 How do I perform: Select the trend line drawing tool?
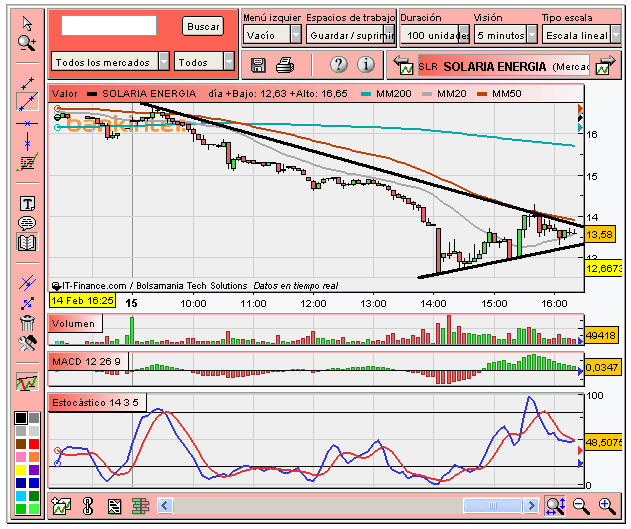tap(27, 101)
